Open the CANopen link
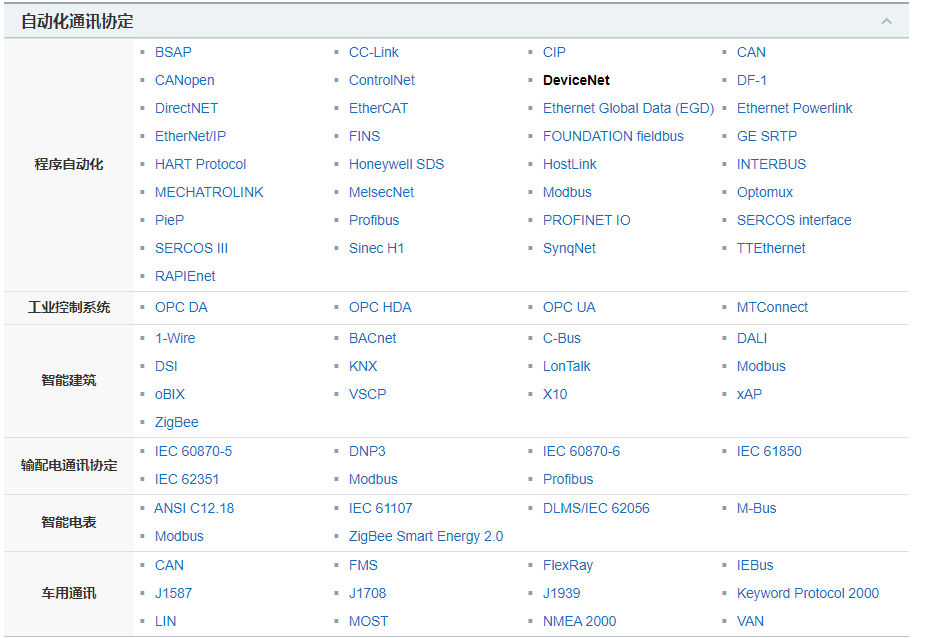 click(x=184, y=80)
